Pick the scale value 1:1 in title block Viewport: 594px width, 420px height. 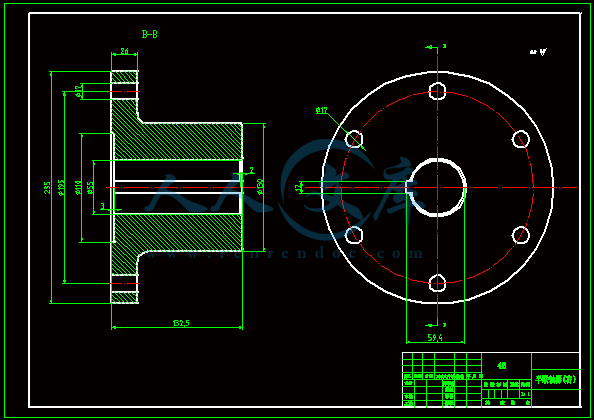coord(526,394)
